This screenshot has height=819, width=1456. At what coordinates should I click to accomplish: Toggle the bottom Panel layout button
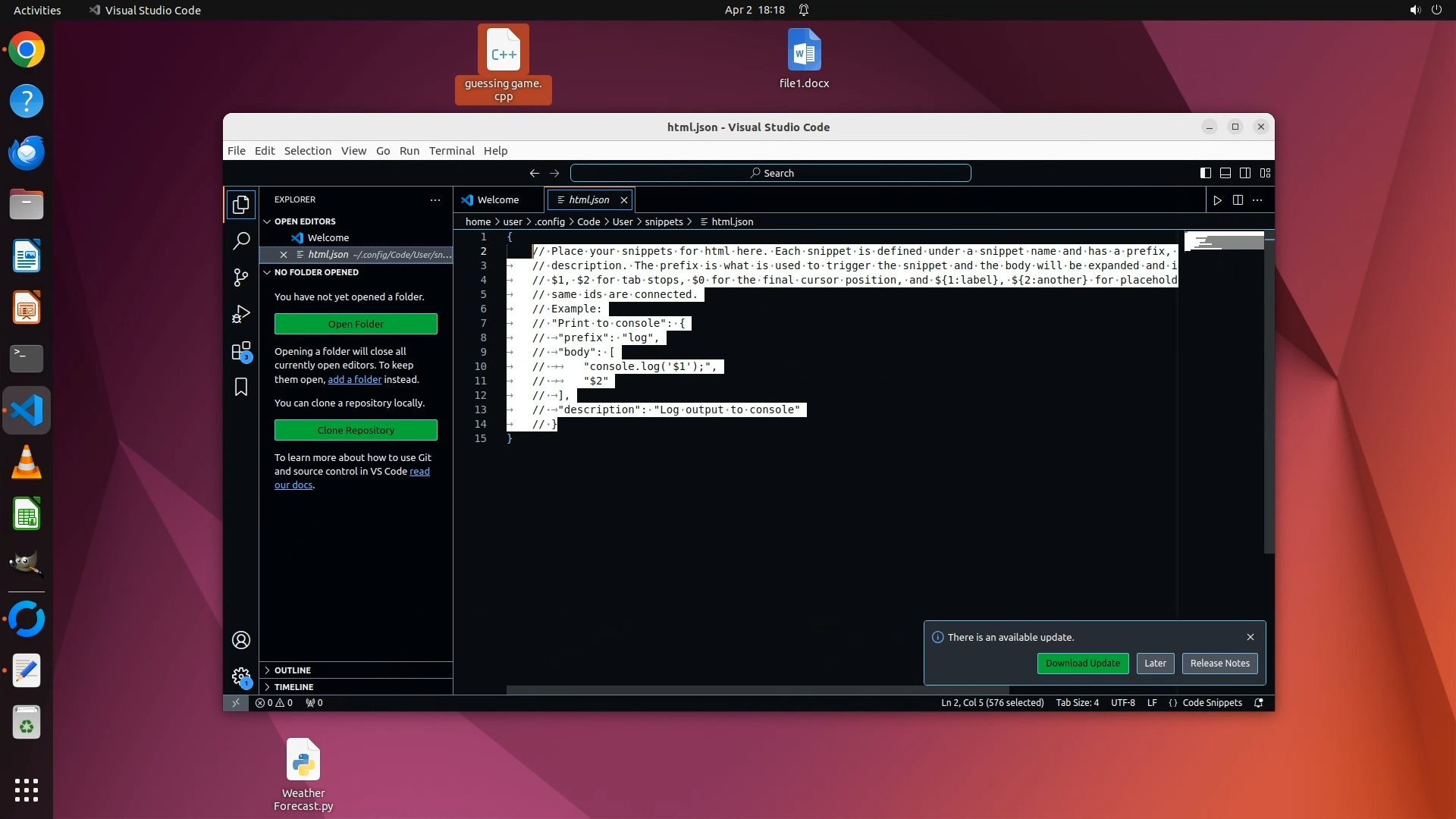pos(1225,173)
